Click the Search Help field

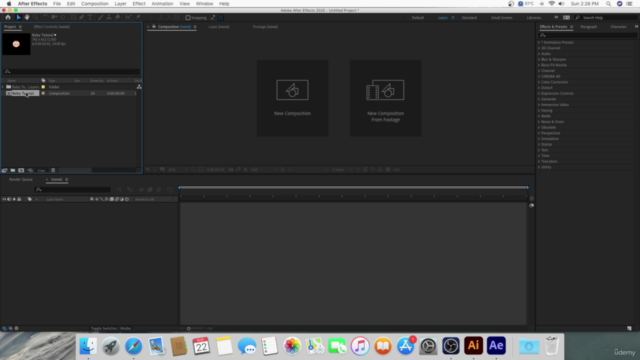click(605, 18)
